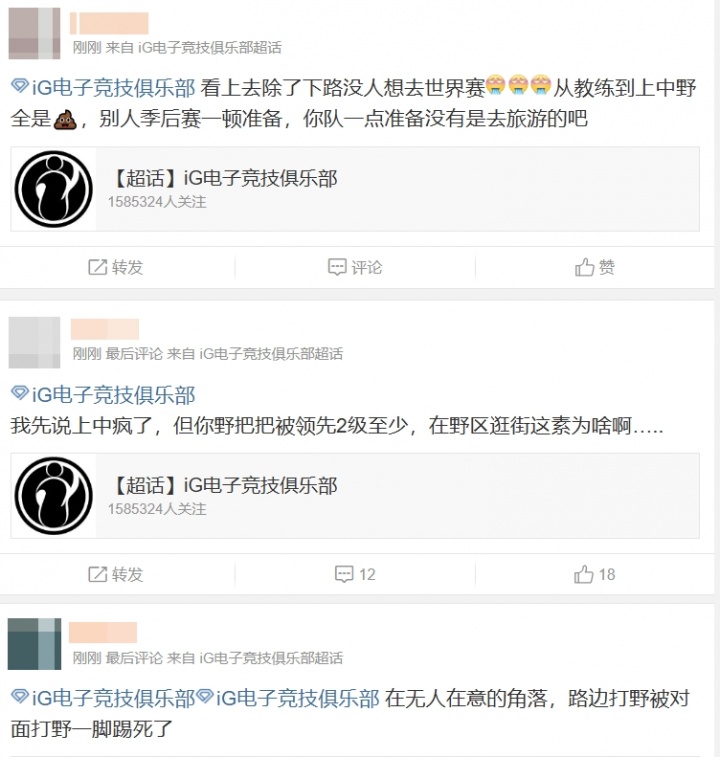Click the blurred username of the third poster
The height and width of the screenshot is (757, 720).
[103, 632]
